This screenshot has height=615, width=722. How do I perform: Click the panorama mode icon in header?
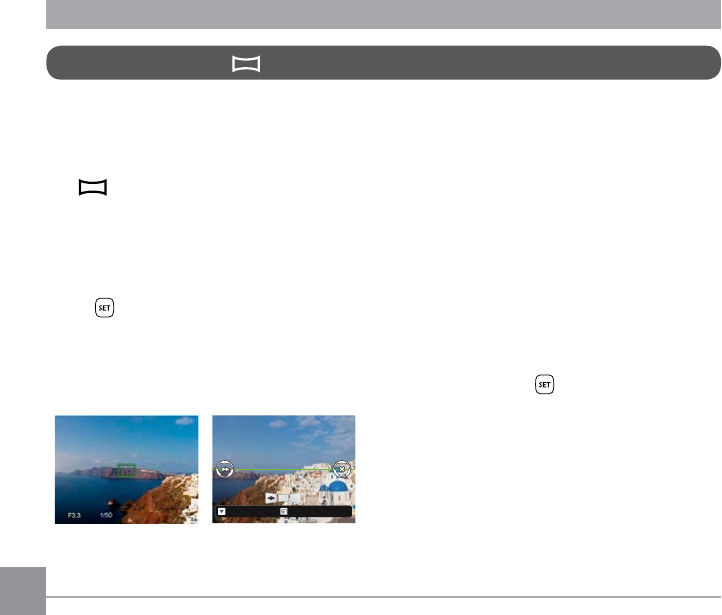pyautogui.click(x=246, y=64)
